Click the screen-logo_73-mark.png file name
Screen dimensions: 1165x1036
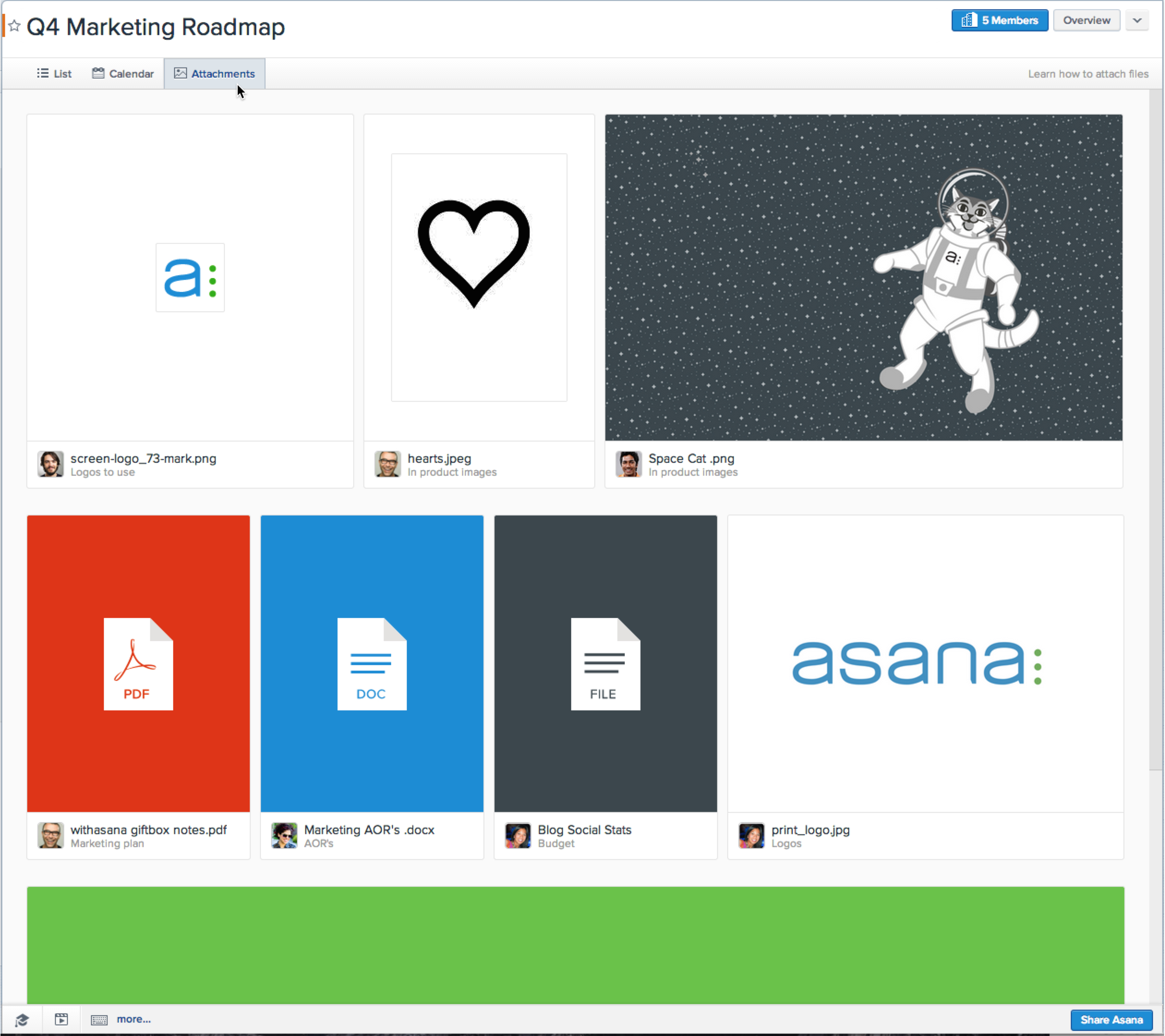(x=143, y=458)
